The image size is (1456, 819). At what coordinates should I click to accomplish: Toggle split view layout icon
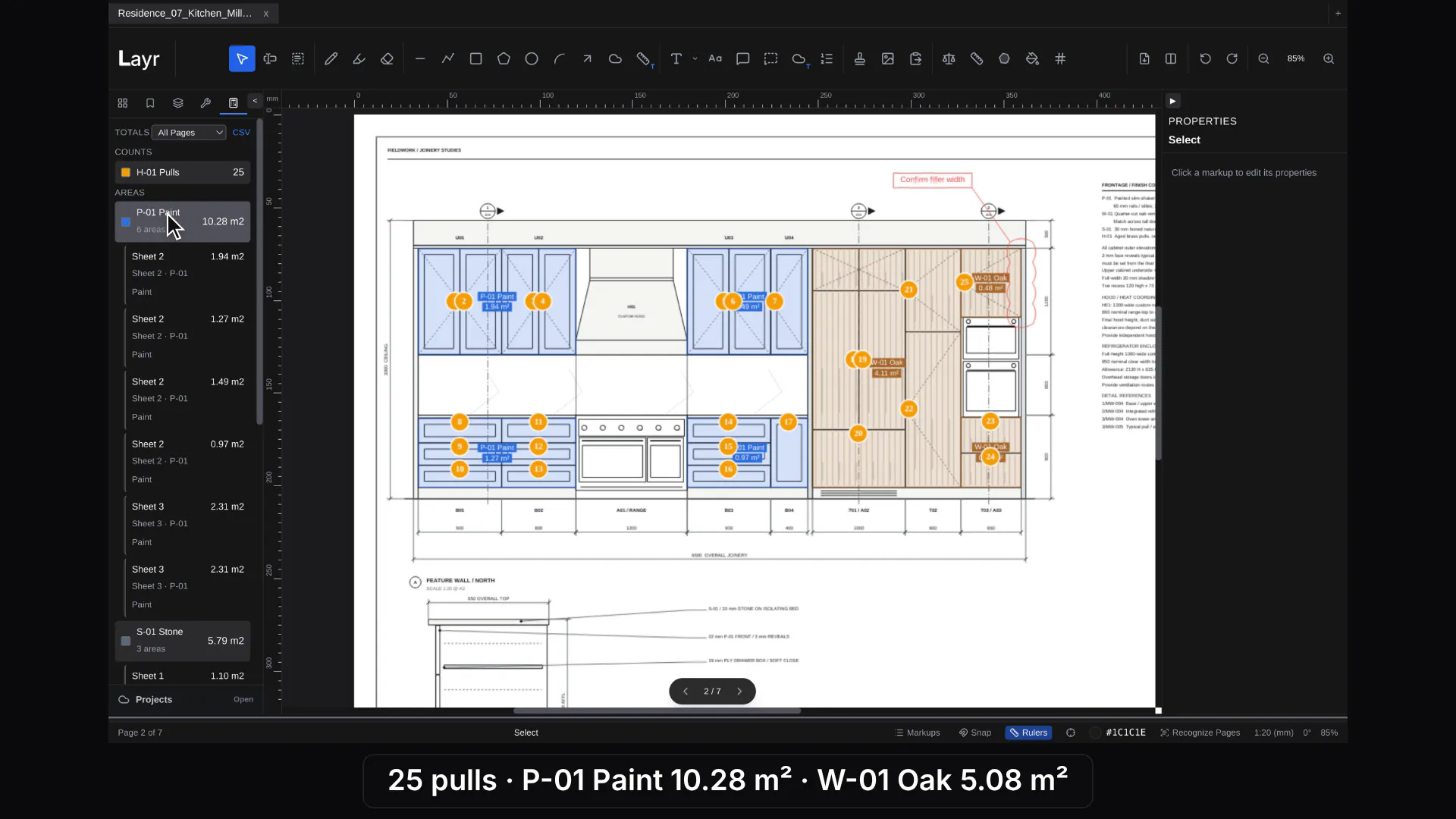pos(1171,58)
